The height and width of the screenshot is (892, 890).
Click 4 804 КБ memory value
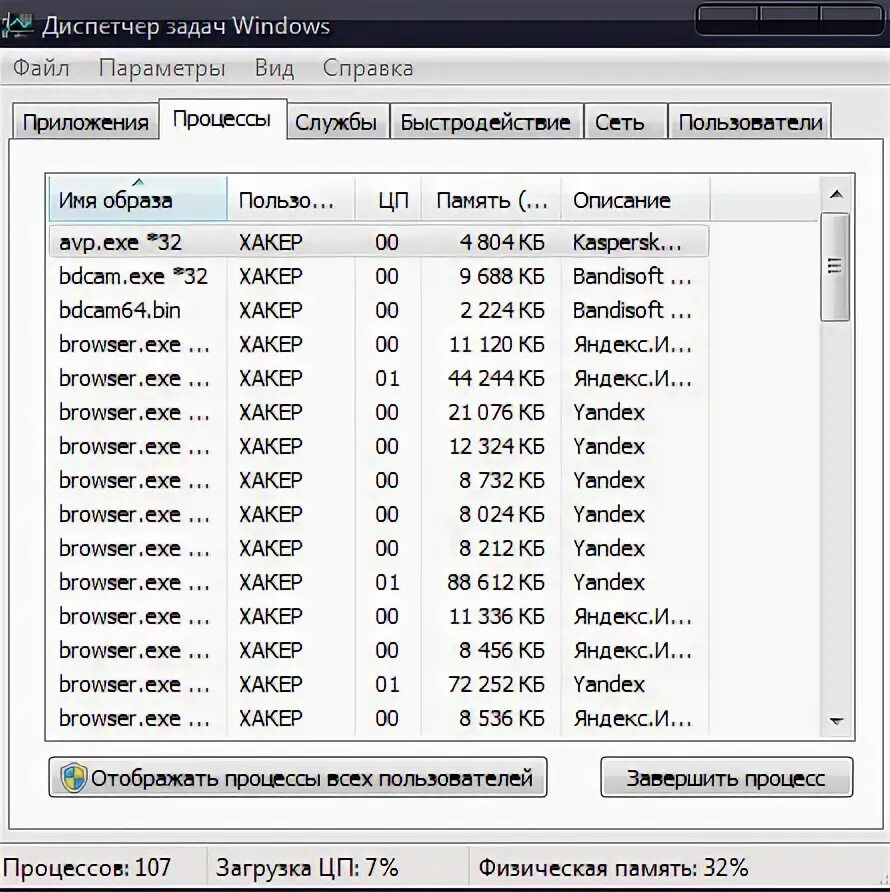(501, 242)
